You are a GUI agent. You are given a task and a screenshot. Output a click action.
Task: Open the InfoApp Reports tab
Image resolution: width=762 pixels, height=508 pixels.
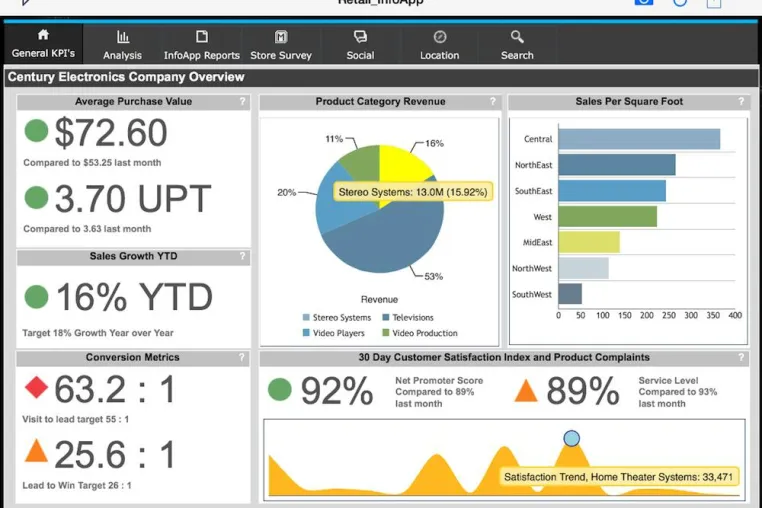[202, 44]
